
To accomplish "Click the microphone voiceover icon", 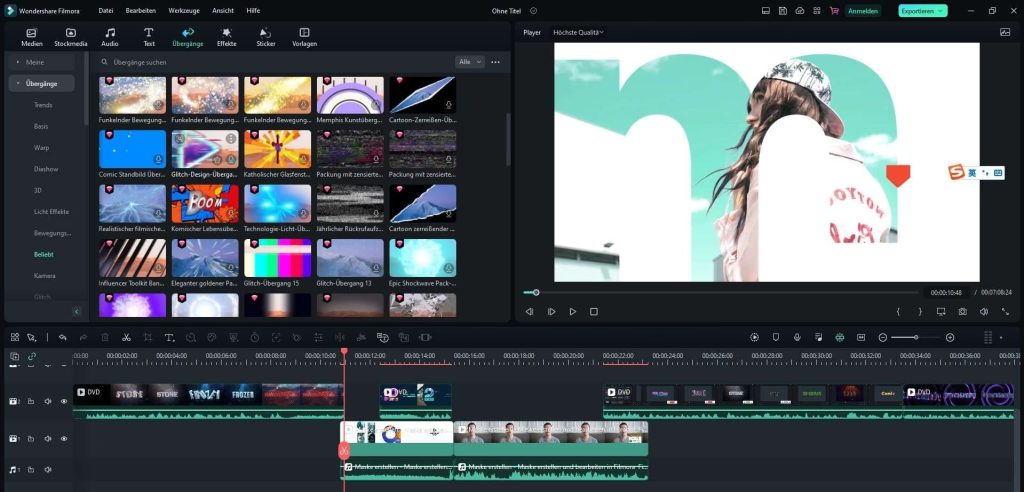I will click(x=797, y=337).
